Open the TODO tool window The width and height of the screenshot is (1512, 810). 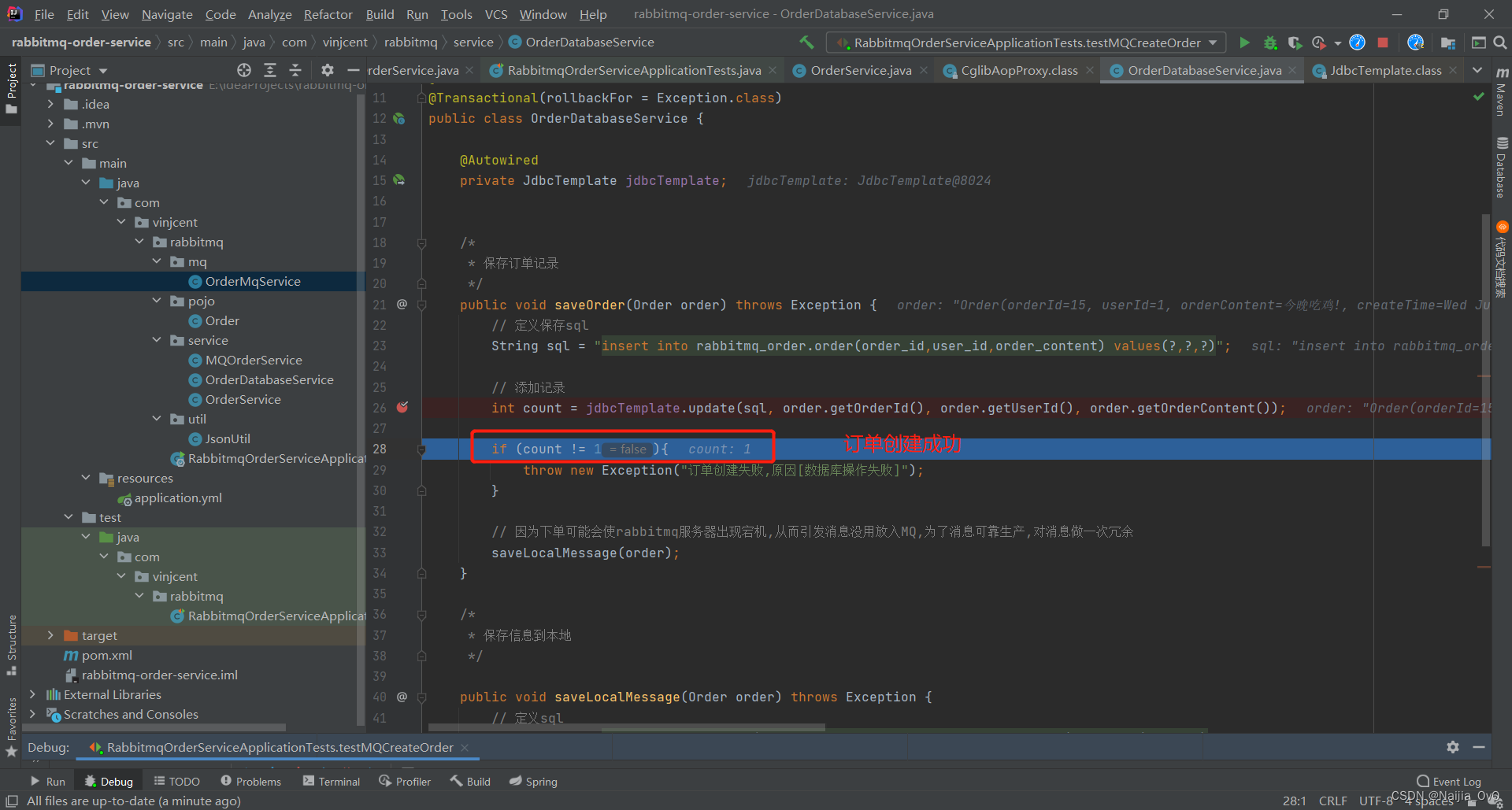tap(176, 781)
